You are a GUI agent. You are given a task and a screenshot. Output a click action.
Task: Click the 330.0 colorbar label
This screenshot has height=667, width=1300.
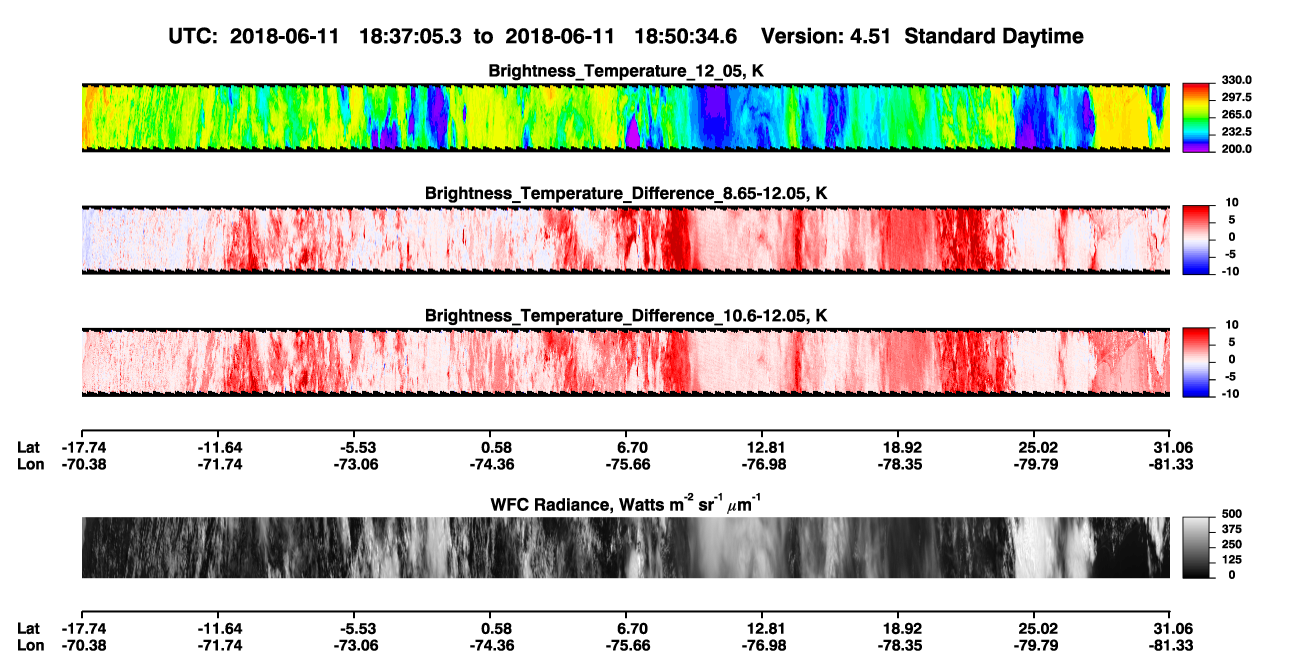(1237, 80)
